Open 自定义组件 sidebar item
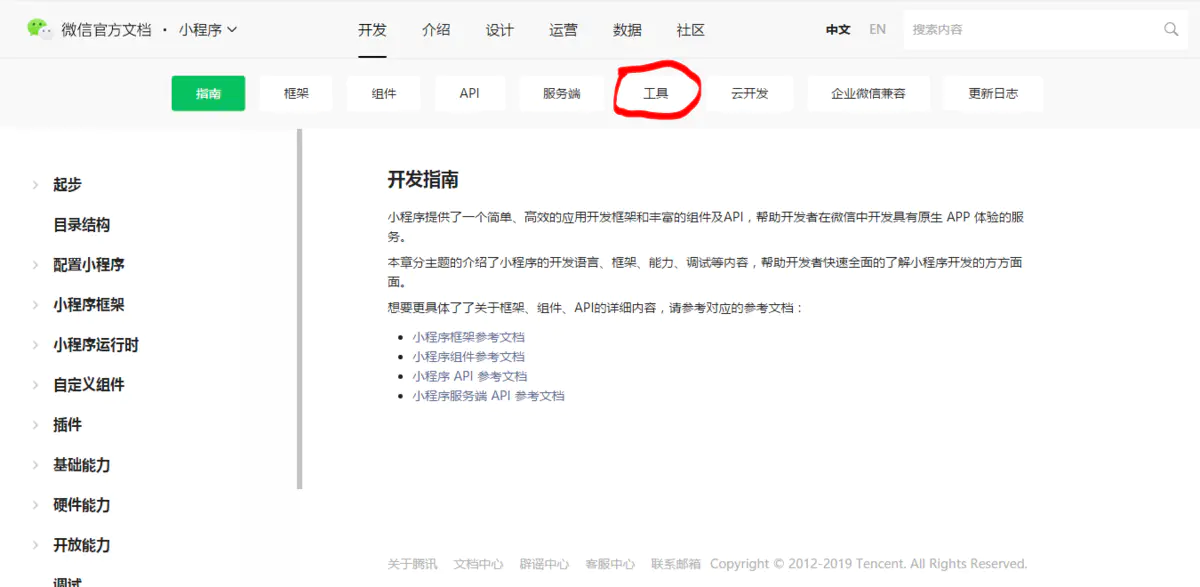This screenshot has width=1200, height=587. 89,385
